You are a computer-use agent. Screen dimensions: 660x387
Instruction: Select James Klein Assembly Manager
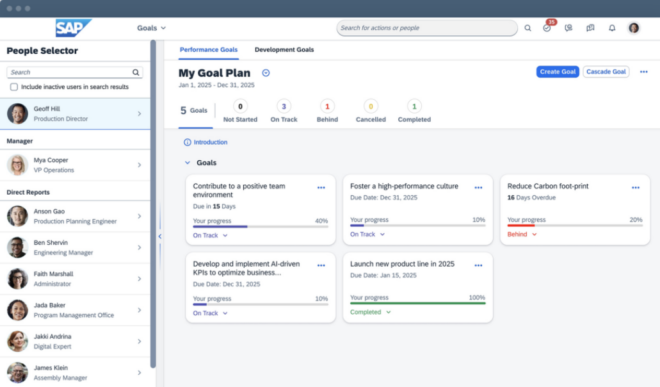click(x=75, y=373)
